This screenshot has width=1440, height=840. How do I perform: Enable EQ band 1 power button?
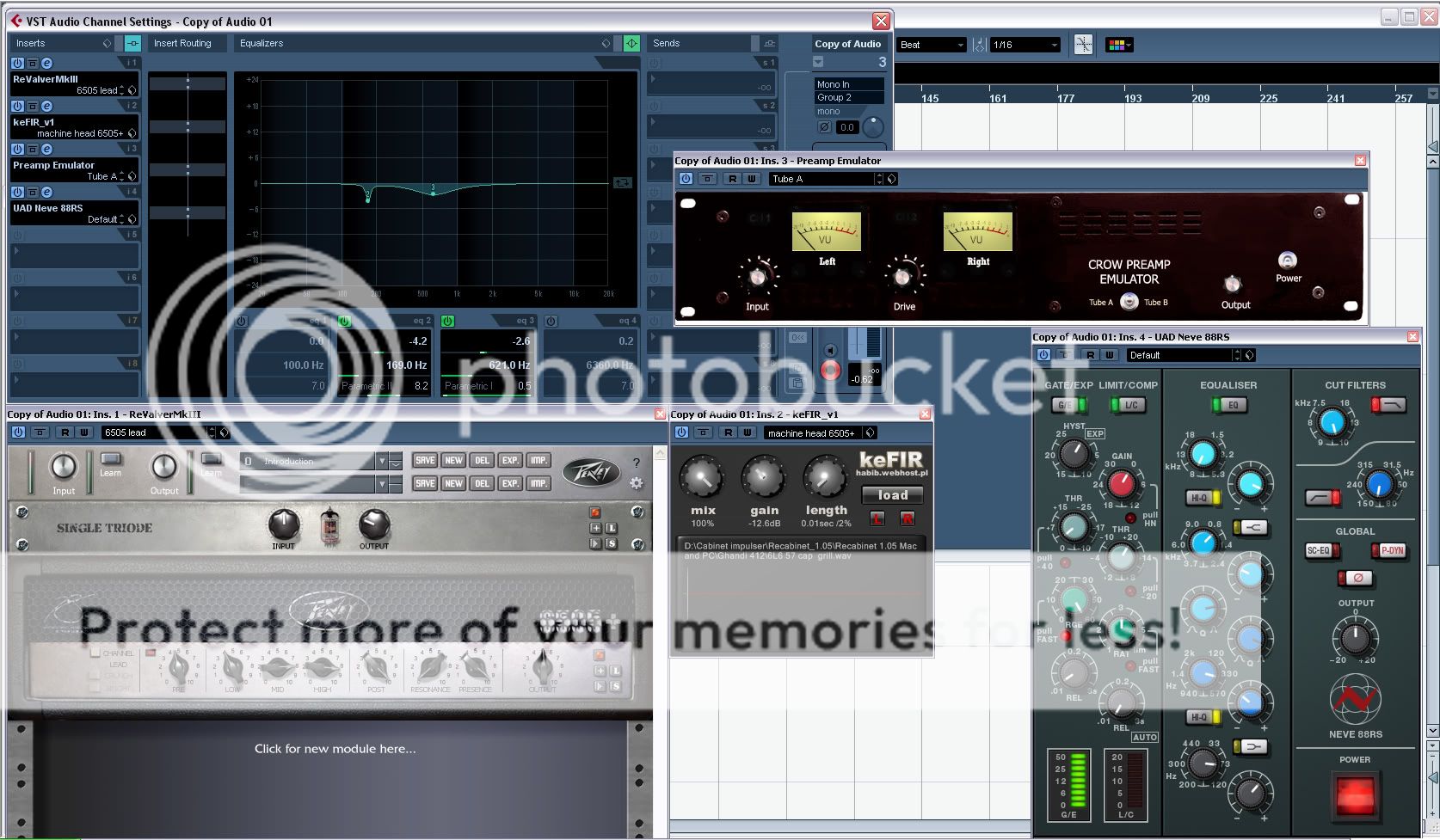(x=242, y=321)
